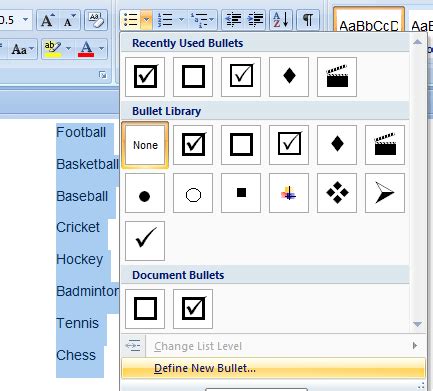433x391 pixels.
Task: Click the Clear Formatting eraser icon
Action: [x=96, y=20]
